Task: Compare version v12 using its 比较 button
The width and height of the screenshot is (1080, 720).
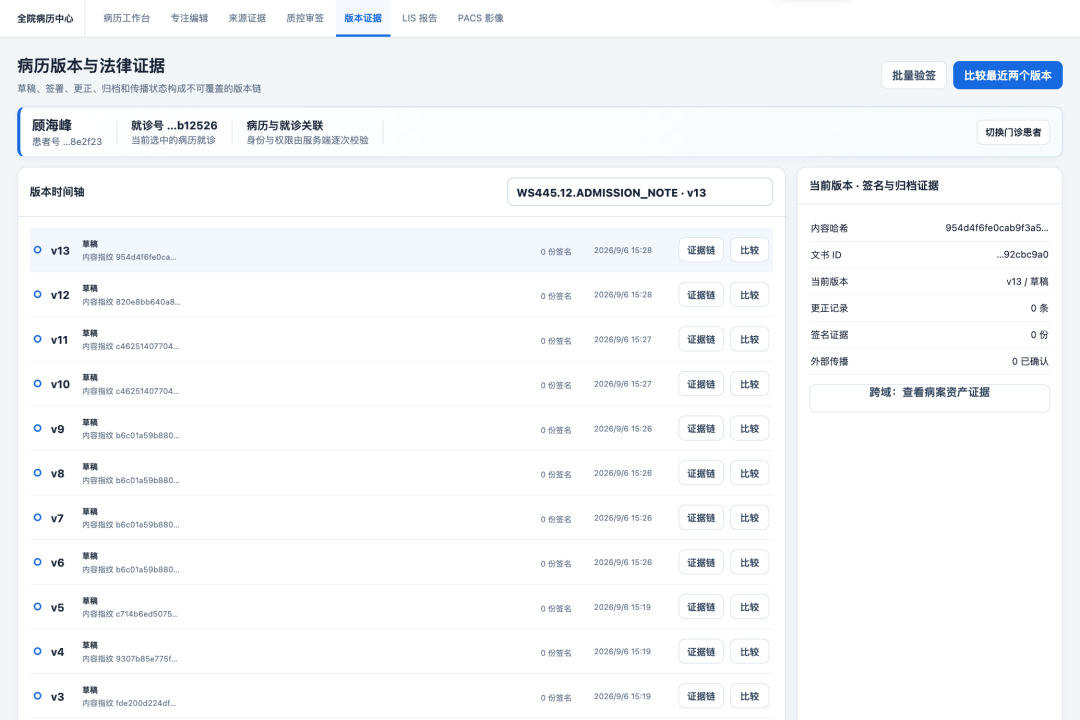Action: (x=749, y=295)
